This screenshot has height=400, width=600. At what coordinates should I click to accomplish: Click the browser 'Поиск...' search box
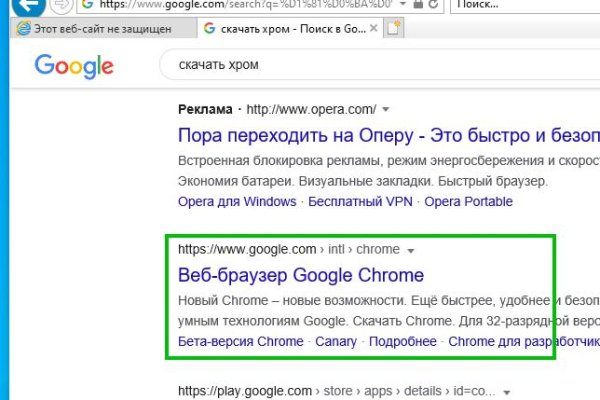coord(520,5)
